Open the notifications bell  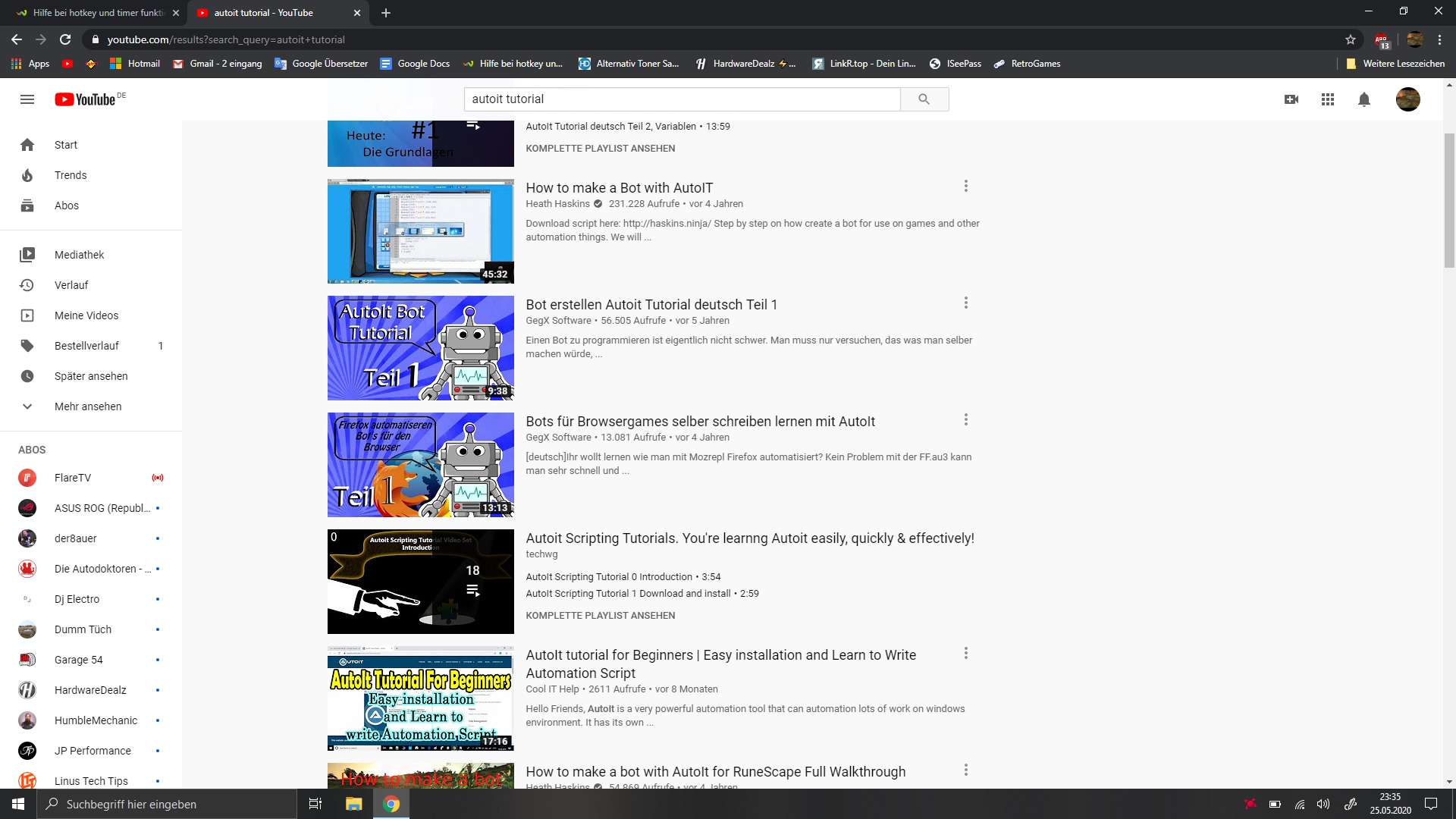pos(1364,99)
